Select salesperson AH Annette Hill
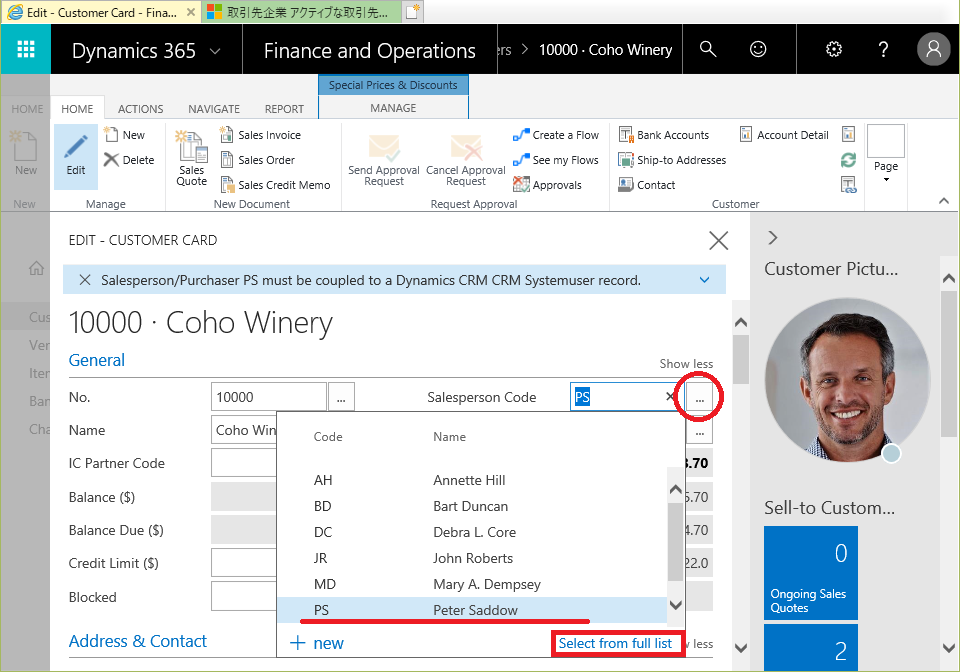 tap(471, 480)
